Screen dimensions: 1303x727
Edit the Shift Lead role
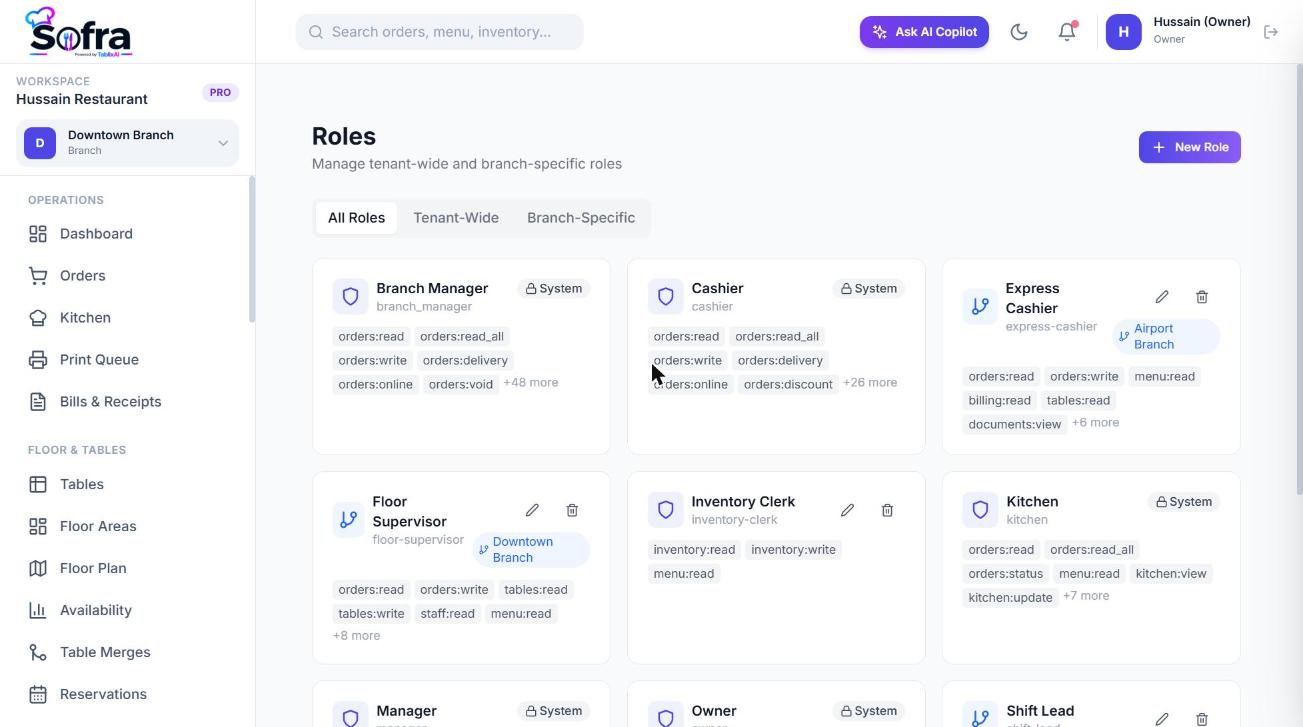pos(1162,718)
